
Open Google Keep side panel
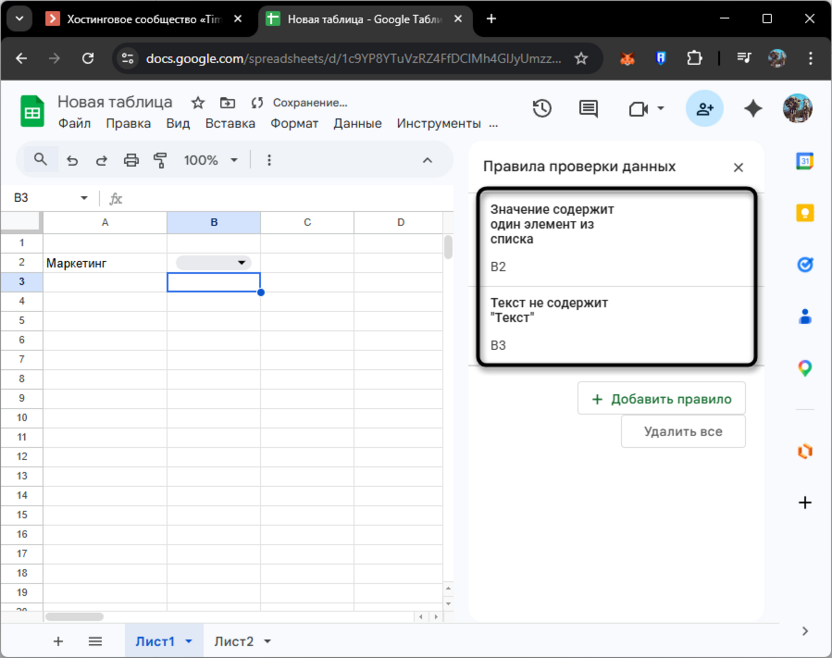[x=805, y=213]
